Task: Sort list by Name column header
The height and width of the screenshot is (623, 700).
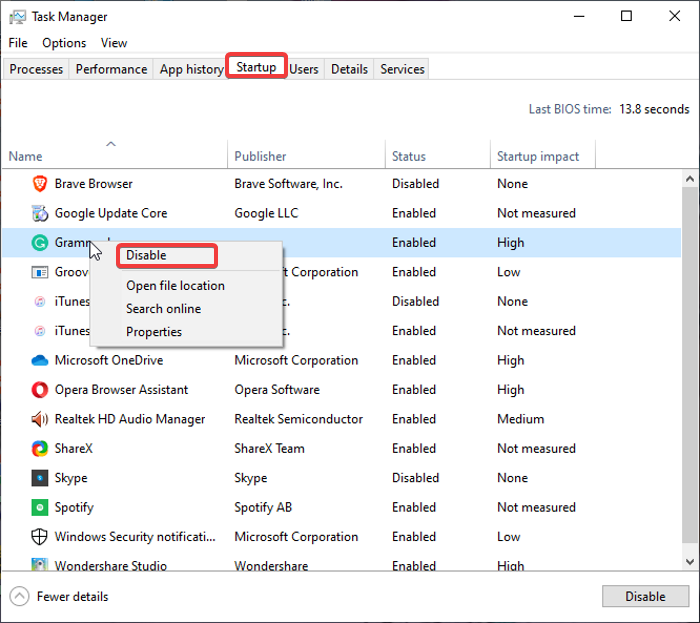Action: [x=26, y=156]
